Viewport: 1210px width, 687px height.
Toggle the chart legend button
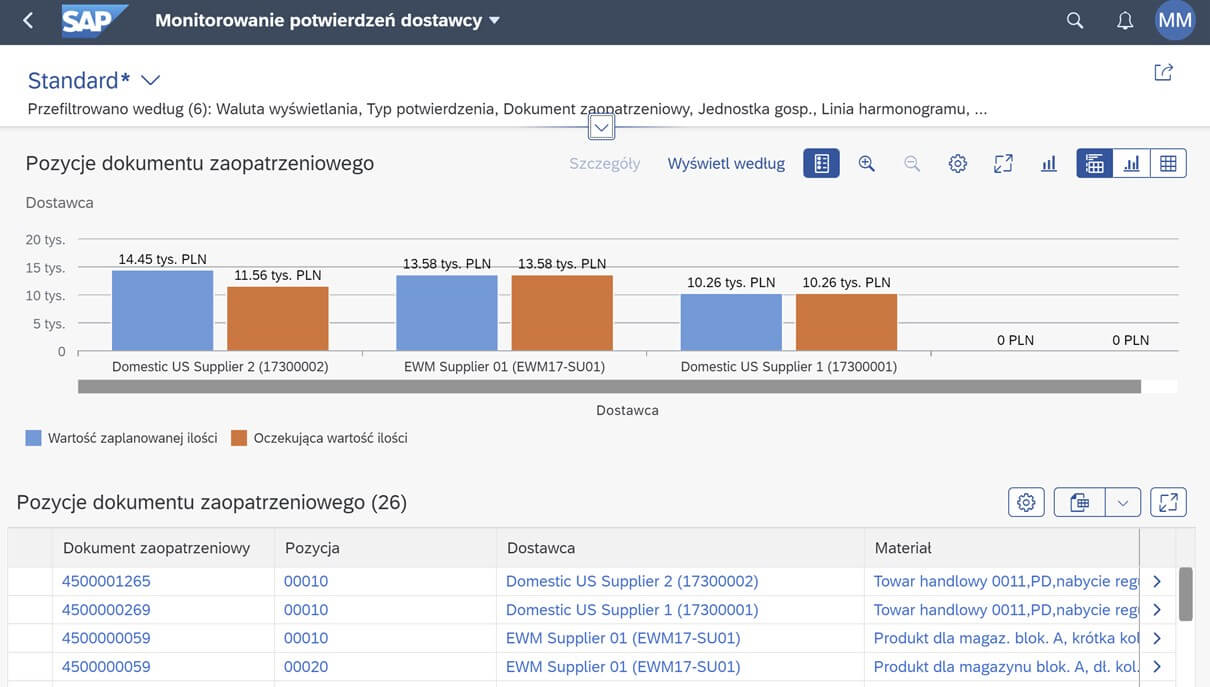pyautogui.click(x=821, y=164)
